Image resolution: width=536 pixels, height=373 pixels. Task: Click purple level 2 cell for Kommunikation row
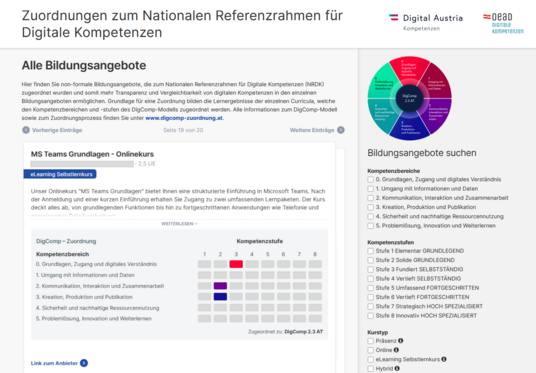(220, 286)
